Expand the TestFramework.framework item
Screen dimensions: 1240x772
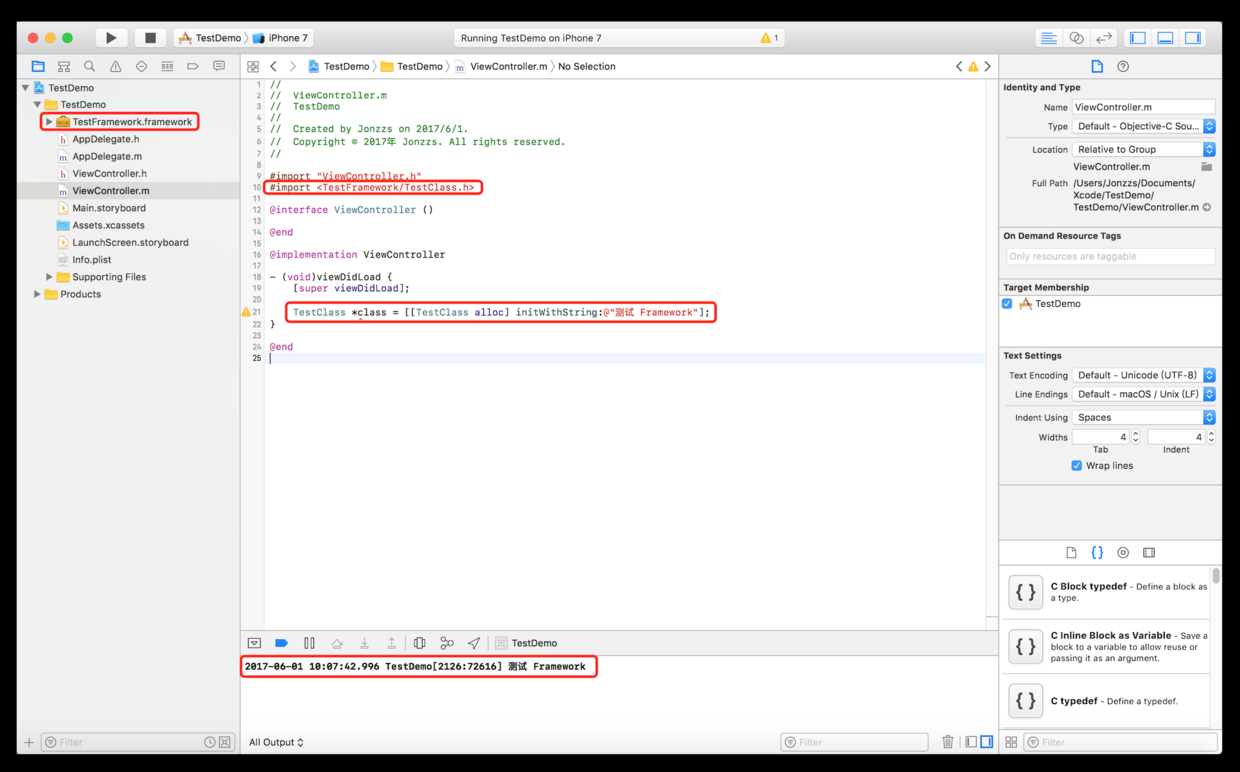49,122
